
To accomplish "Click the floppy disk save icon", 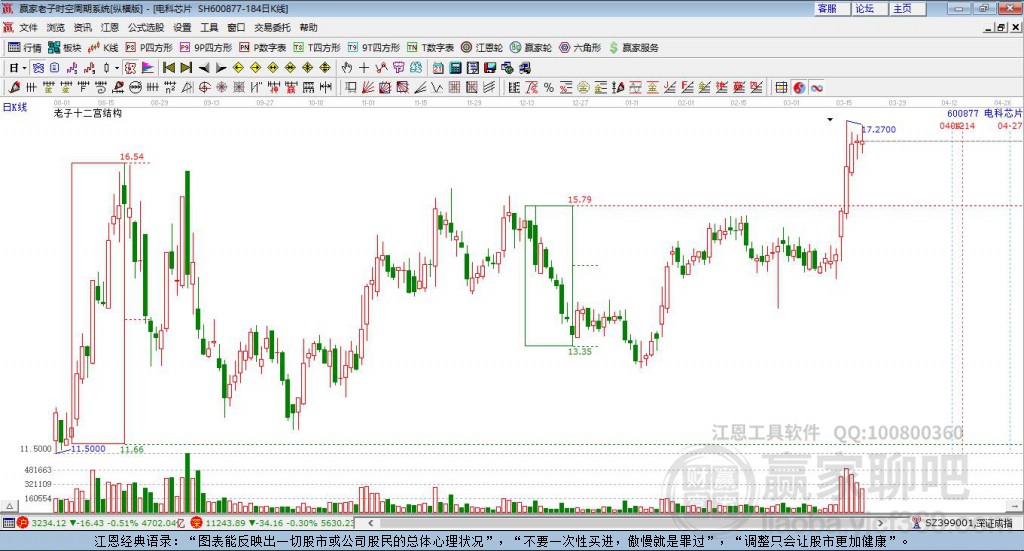I will [490, 68].
